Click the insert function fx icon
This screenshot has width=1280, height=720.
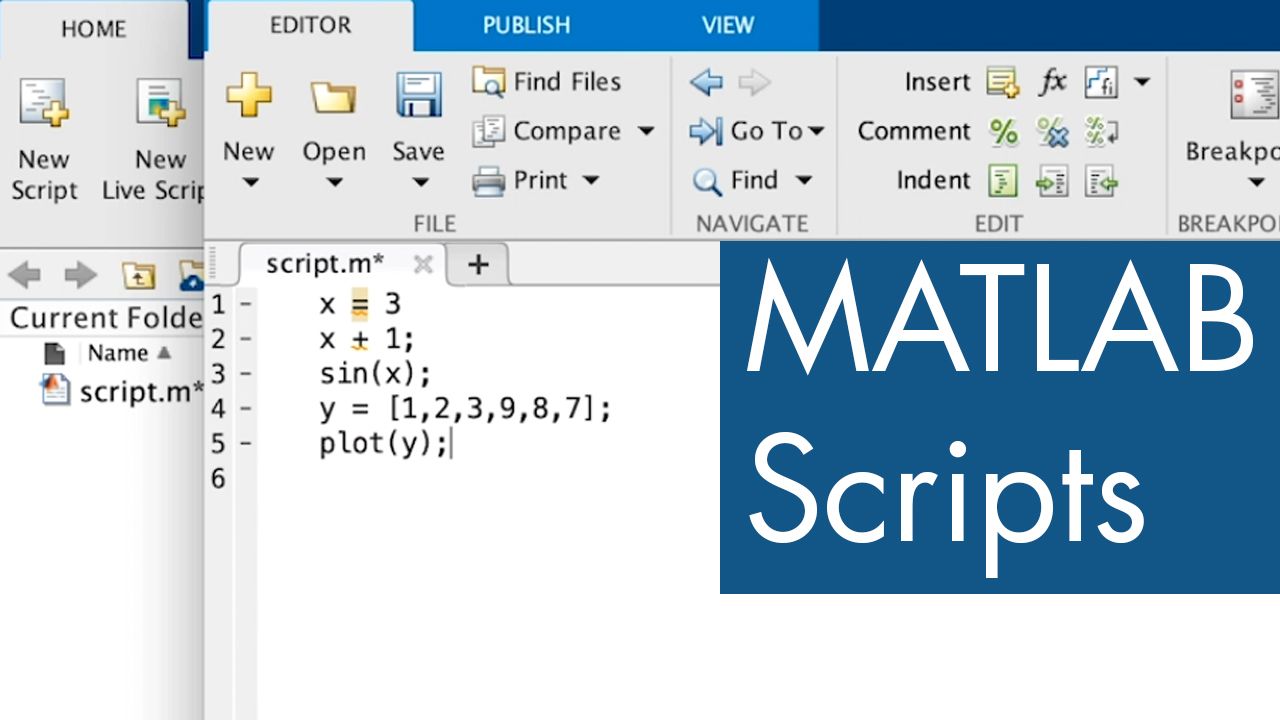pyautogui.click(x=1052, y=81)
